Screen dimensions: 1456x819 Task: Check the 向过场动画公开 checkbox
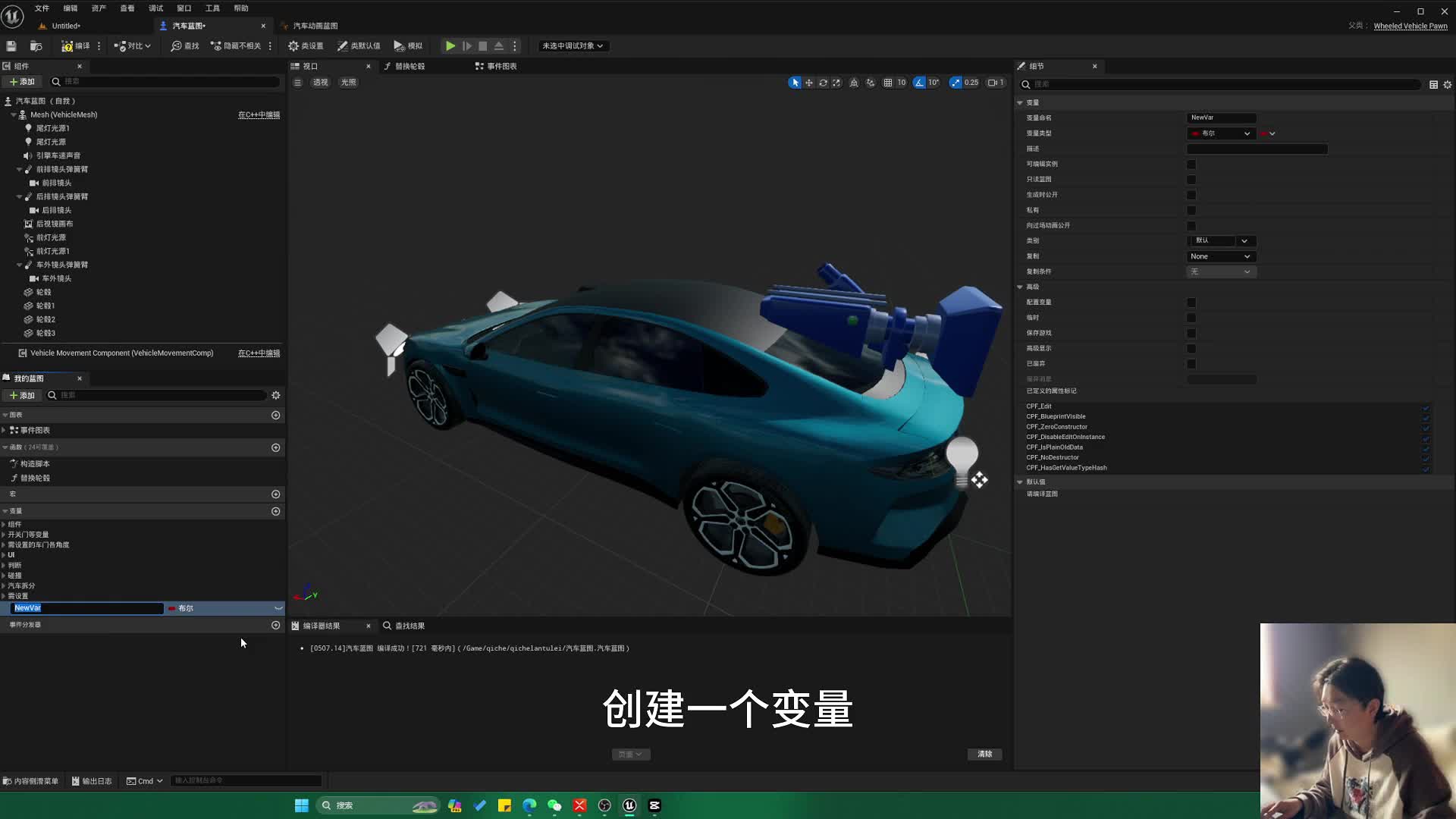pos(1191,226)
